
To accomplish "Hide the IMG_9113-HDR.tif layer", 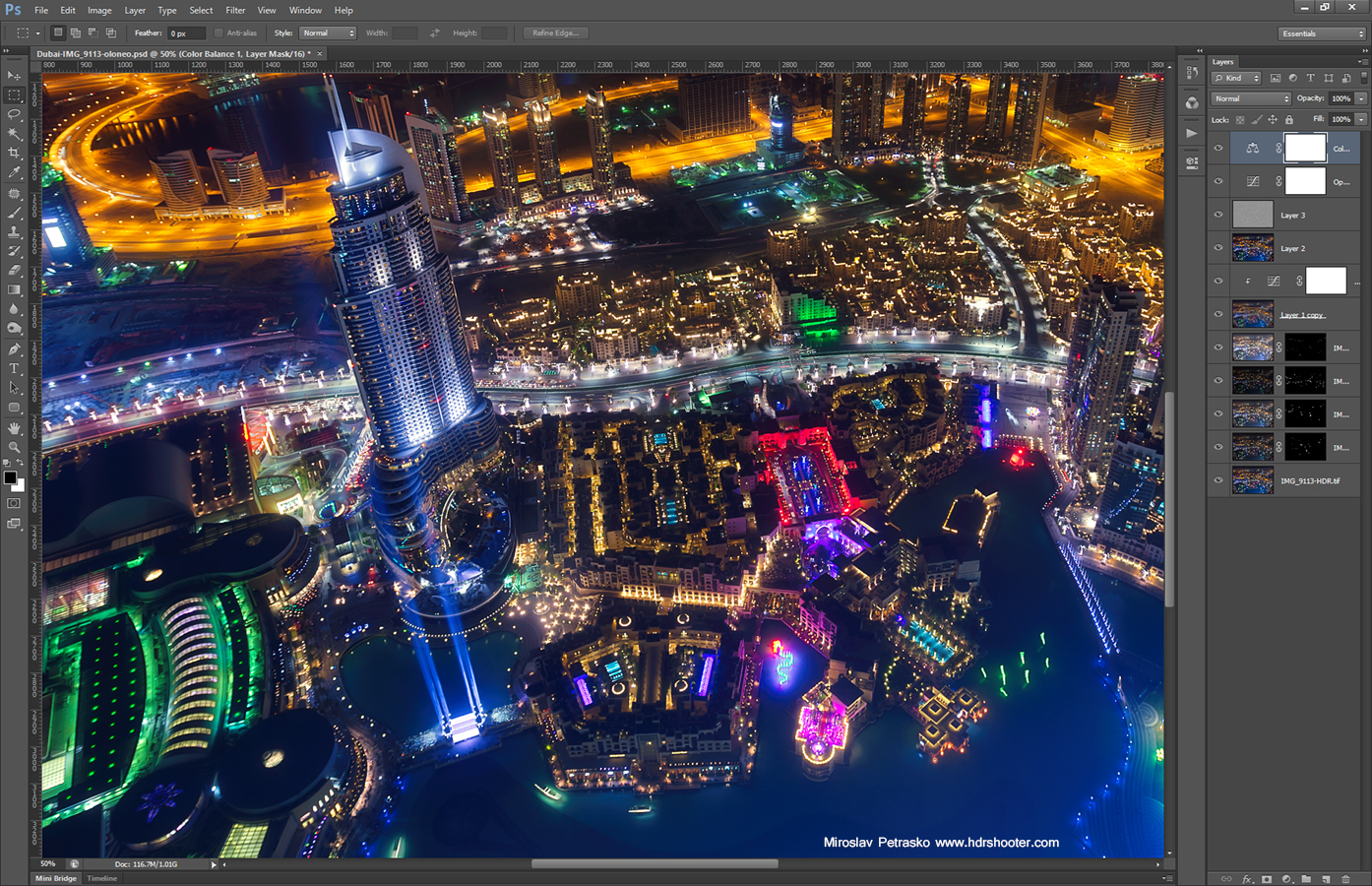I will (1217, 480).
